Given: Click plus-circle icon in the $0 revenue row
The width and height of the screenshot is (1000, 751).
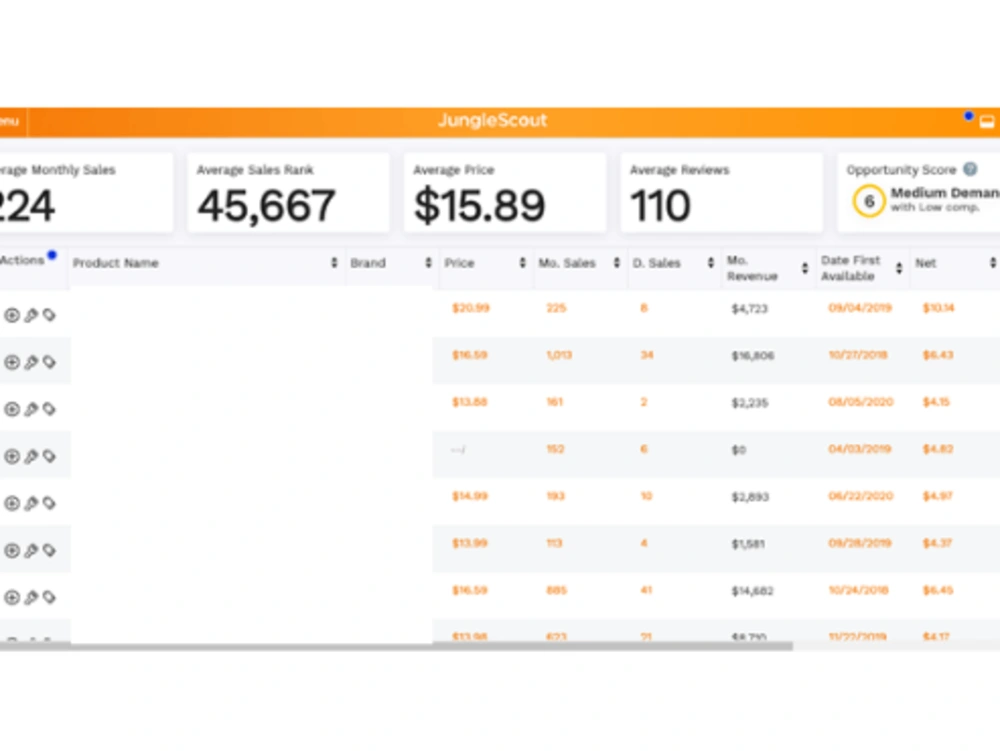Looking at the screenshot, I should [11, 456].
